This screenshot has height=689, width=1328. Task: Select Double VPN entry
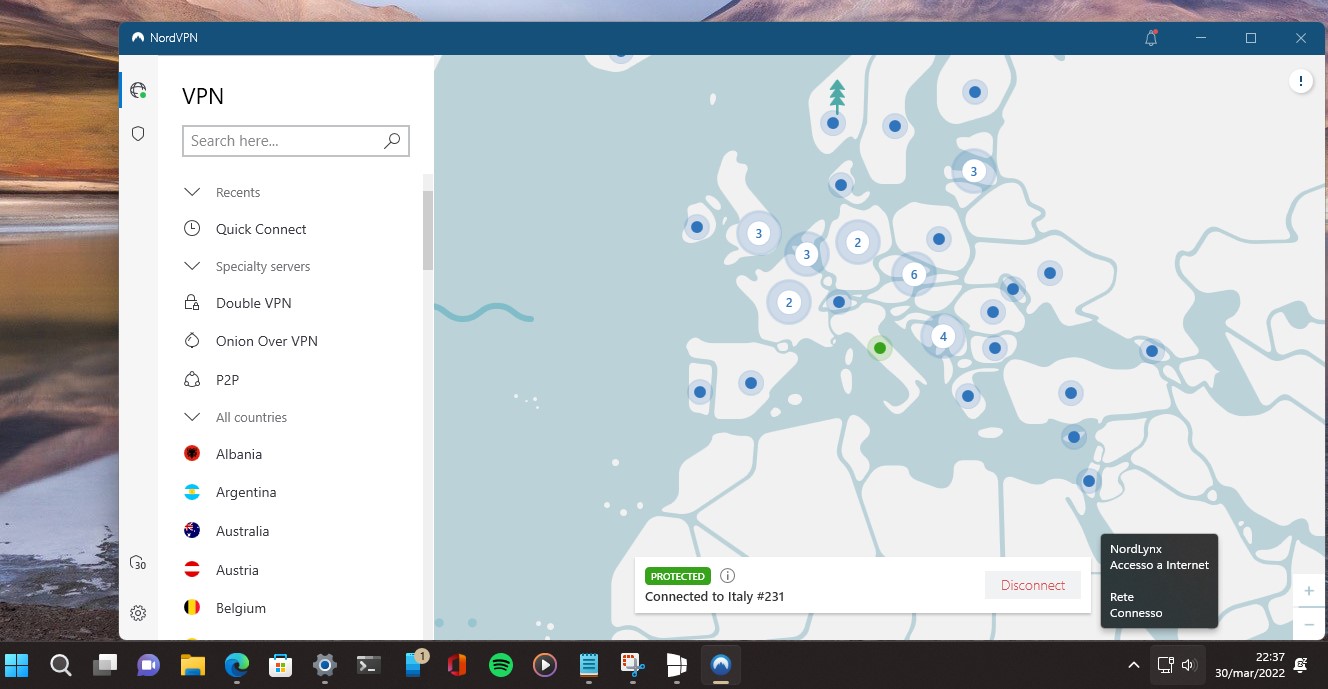click(x=254, y=303)
